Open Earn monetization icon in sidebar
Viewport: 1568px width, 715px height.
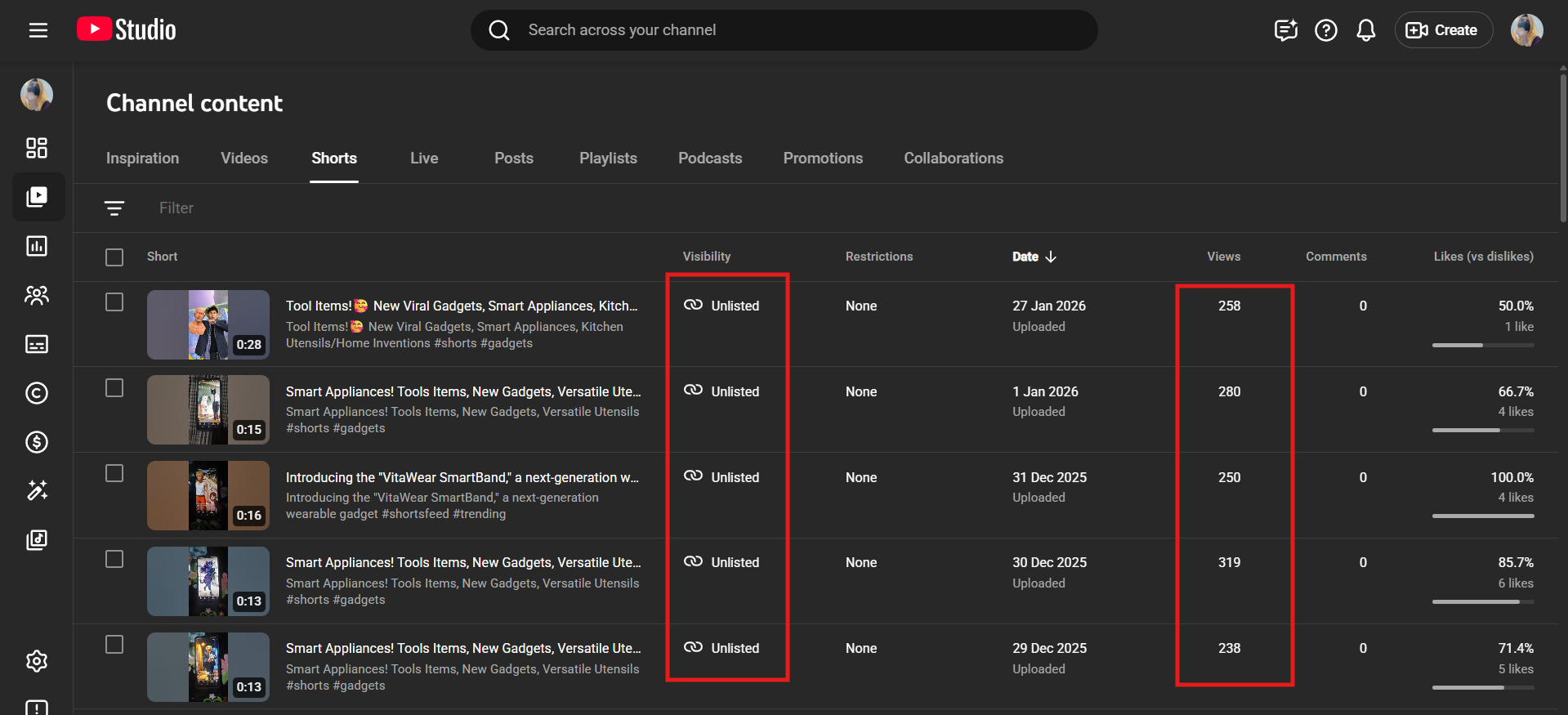(x=37, y=442)
